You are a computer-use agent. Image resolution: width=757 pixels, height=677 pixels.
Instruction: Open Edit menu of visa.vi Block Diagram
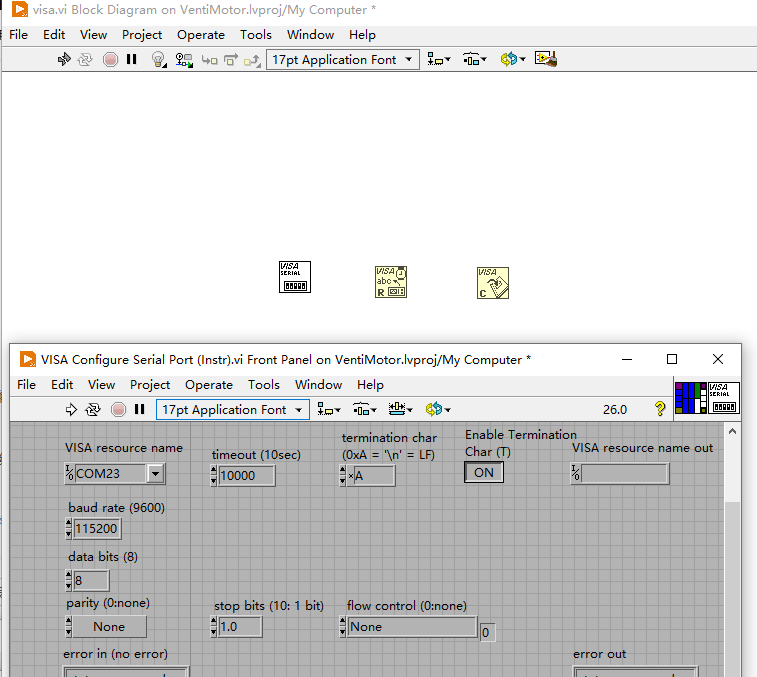[x=54, y=35]
